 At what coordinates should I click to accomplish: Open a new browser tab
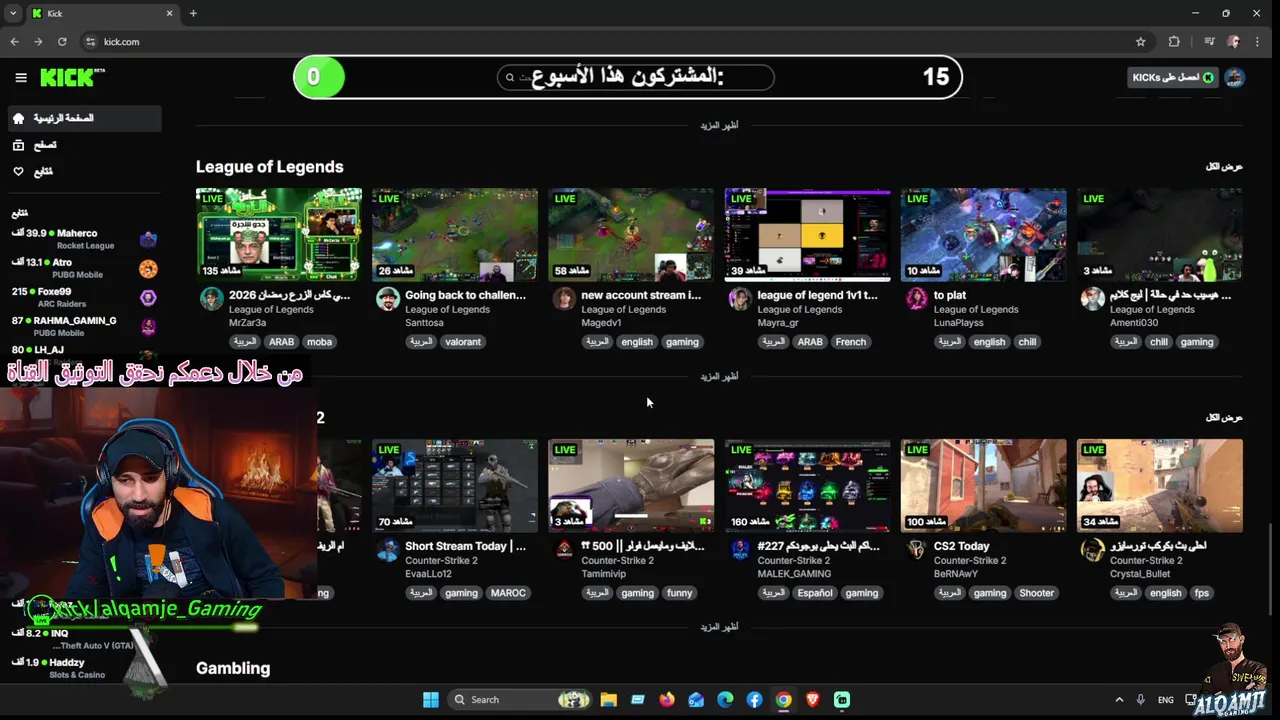coord(193,13)
